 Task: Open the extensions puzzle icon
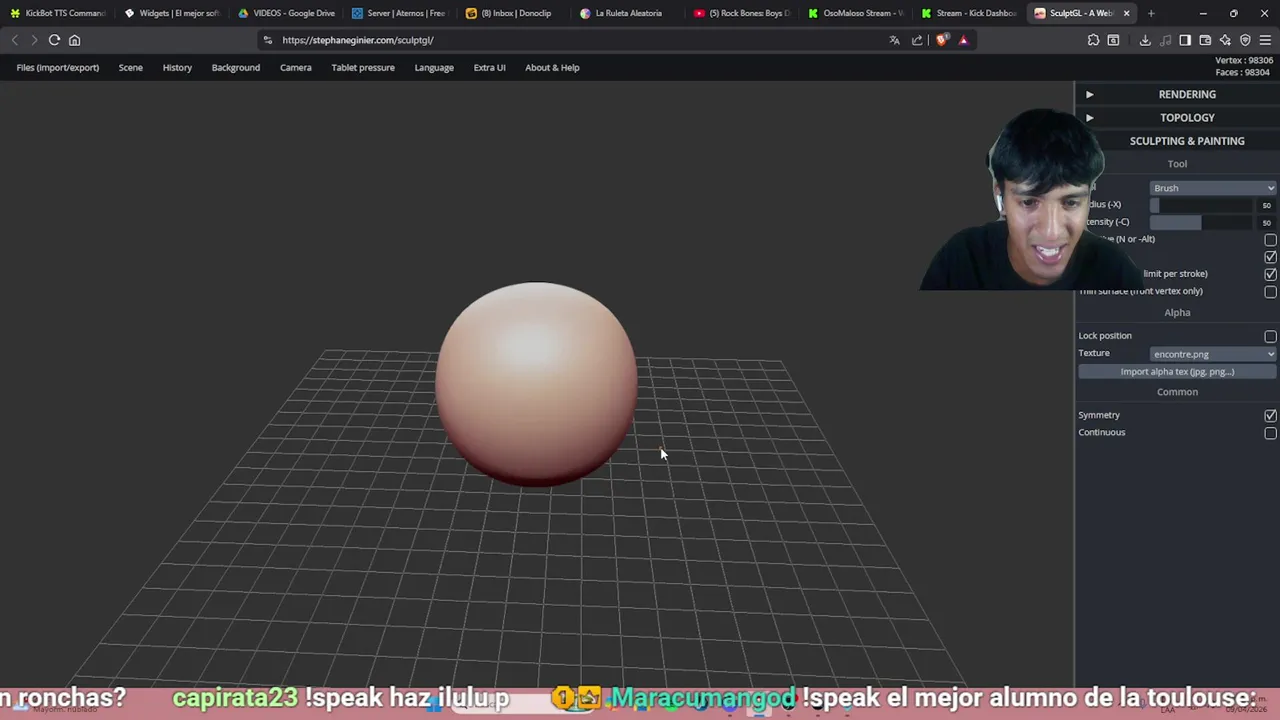pos(1093,40)
